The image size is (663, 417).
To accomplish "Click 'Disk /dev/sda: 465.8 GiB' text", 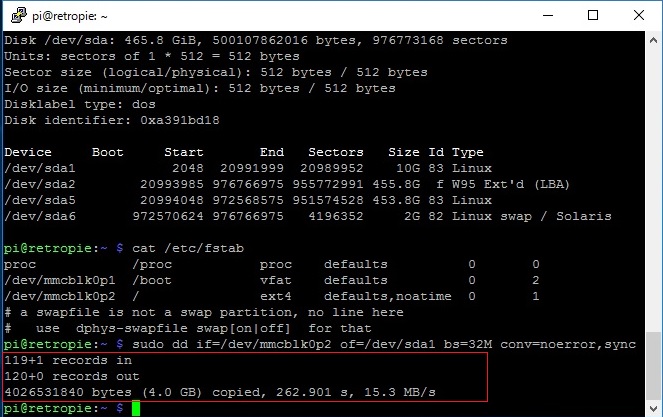I will [100, 40].
